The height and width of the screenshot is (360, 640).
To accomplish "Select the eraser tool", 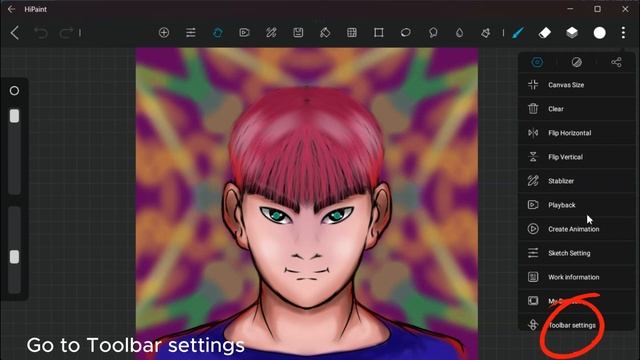I will 545,33.
